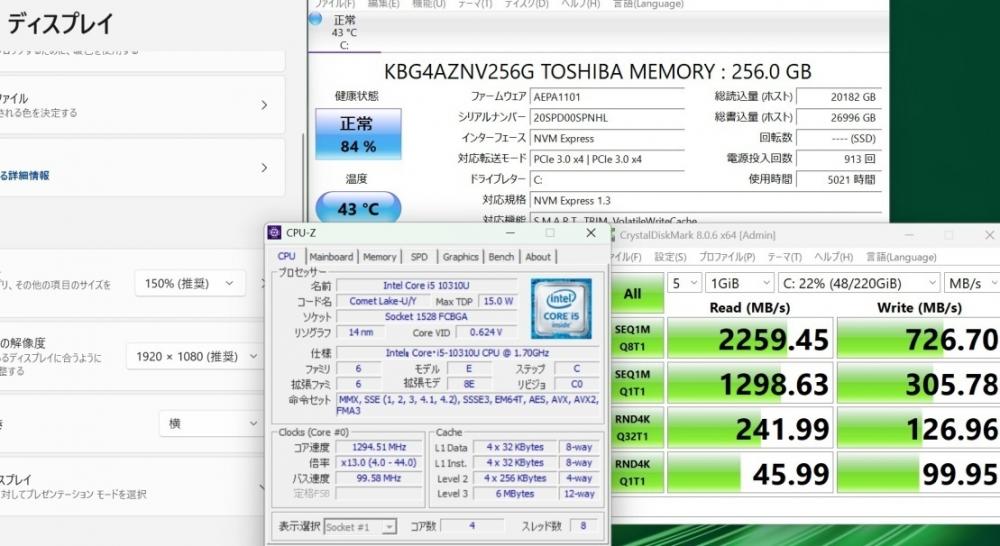Run the SEQ1M Q1T1 test
The height and width of the screenshot is (546, 1000).
pyautogui.click(x=632, y=383)
